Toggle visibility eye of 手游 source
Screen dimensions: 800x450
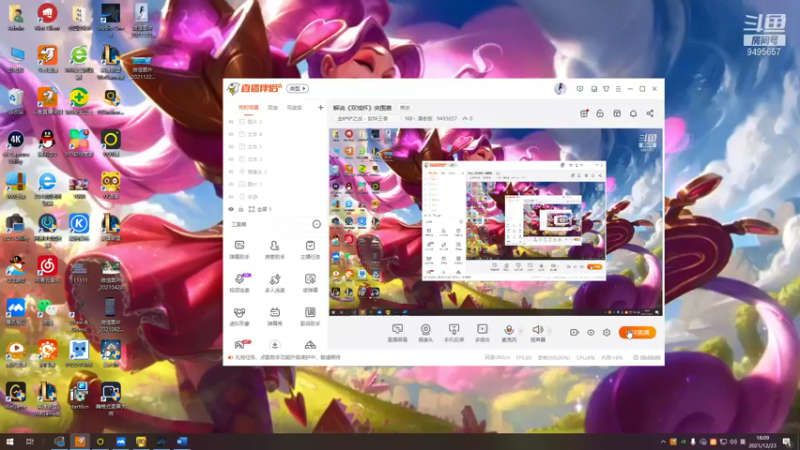pos(231,197)
